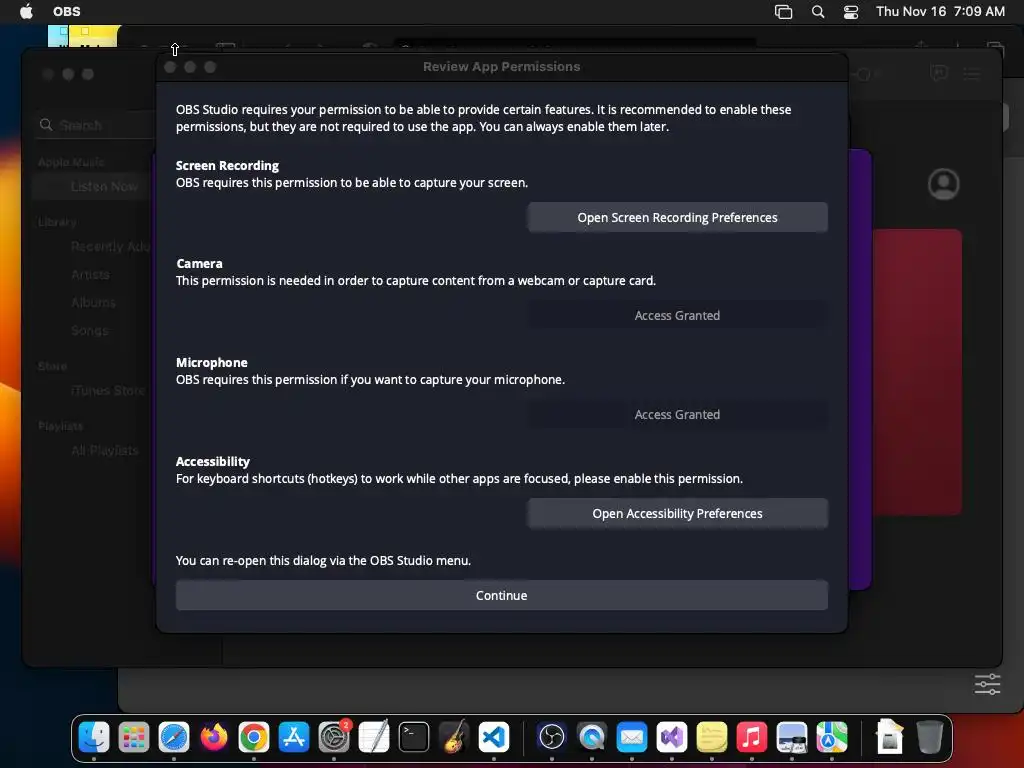The image size is (1024, 768).
Task: Open the OBS menu in the menu bar
Action: (67, 11)
